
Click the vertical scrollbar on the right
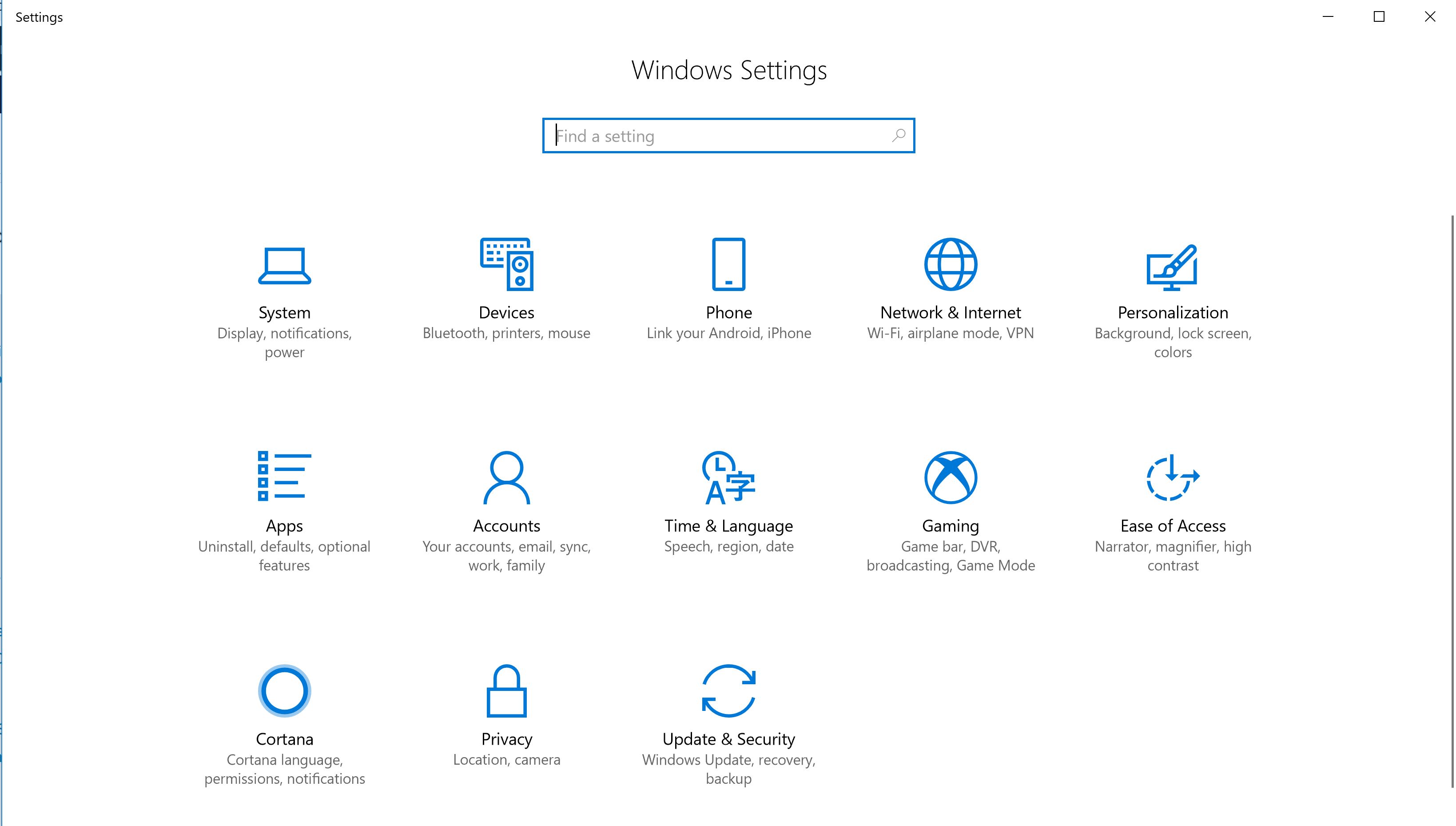tap(1452, 501)
